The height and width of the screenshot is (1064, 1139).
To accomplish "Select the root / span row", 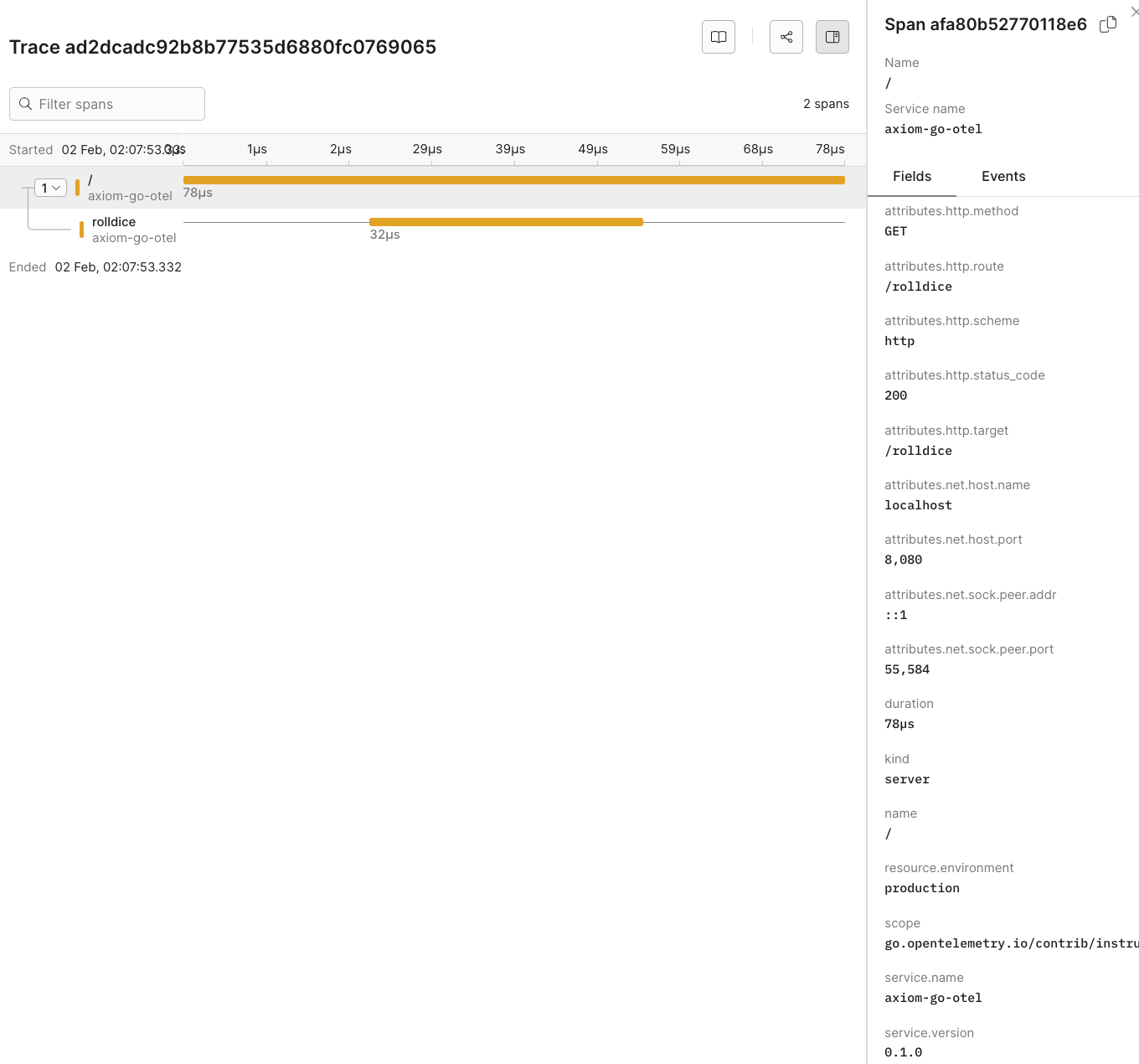I will tap(126, 186).
